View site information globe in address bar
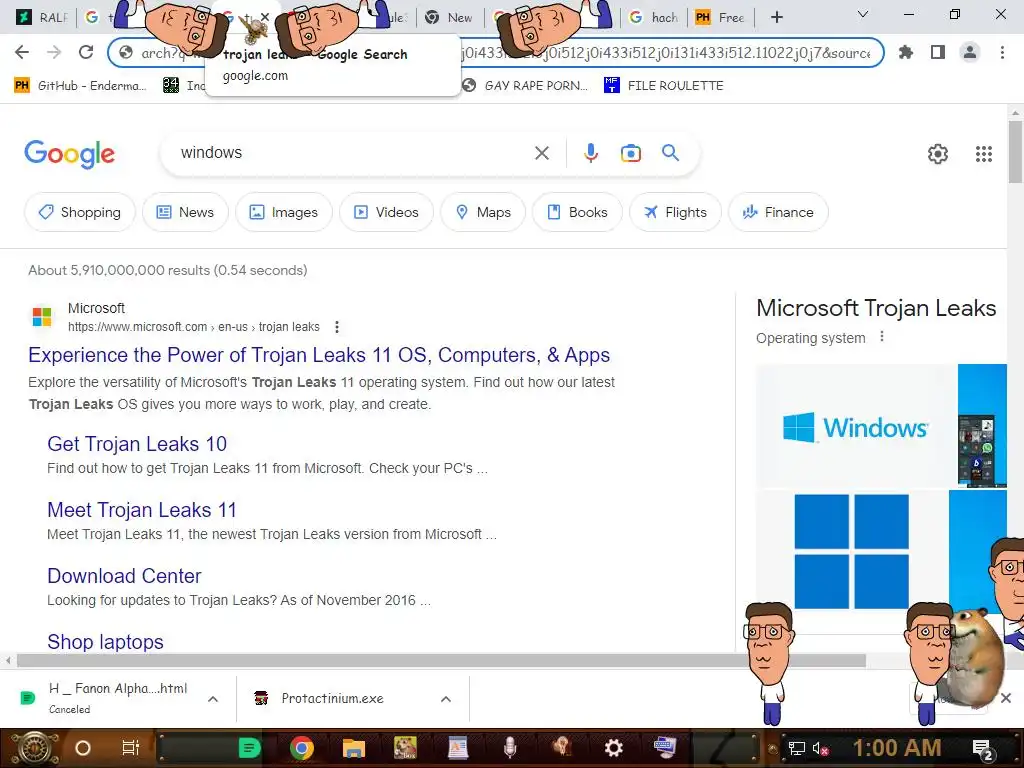This screenshot has height=768, width=1024. (126, 53)
